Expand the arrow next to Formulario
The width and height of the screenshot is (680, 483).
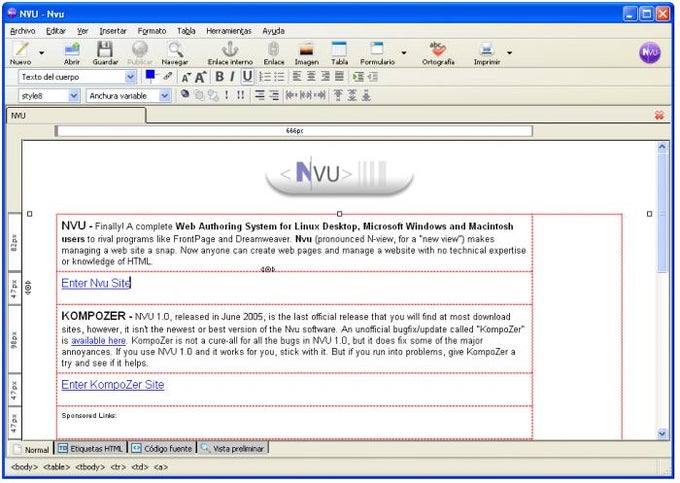404,53
